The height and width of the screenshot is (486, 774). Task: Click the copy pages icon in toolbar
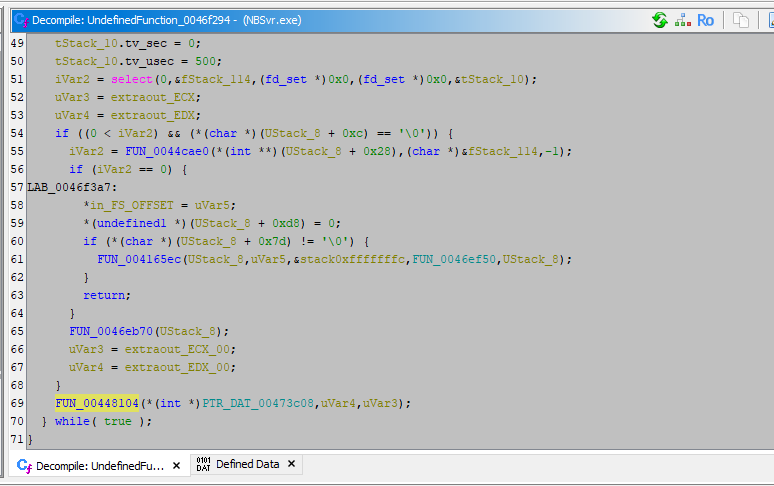(741, 20)
